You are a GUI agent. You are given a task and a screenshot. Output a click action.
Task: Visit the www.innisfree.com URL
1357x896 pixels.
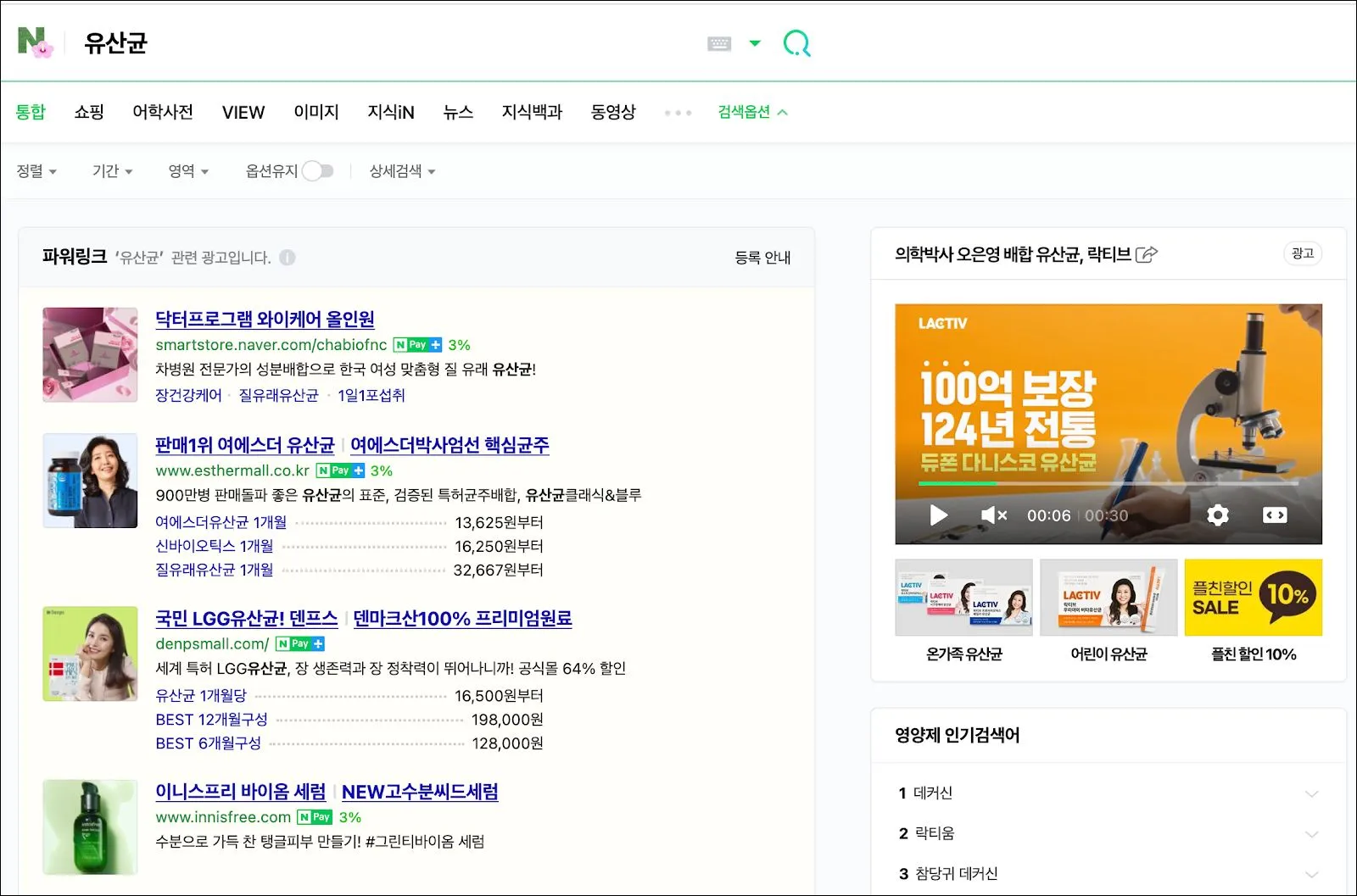tap(223, 817)
